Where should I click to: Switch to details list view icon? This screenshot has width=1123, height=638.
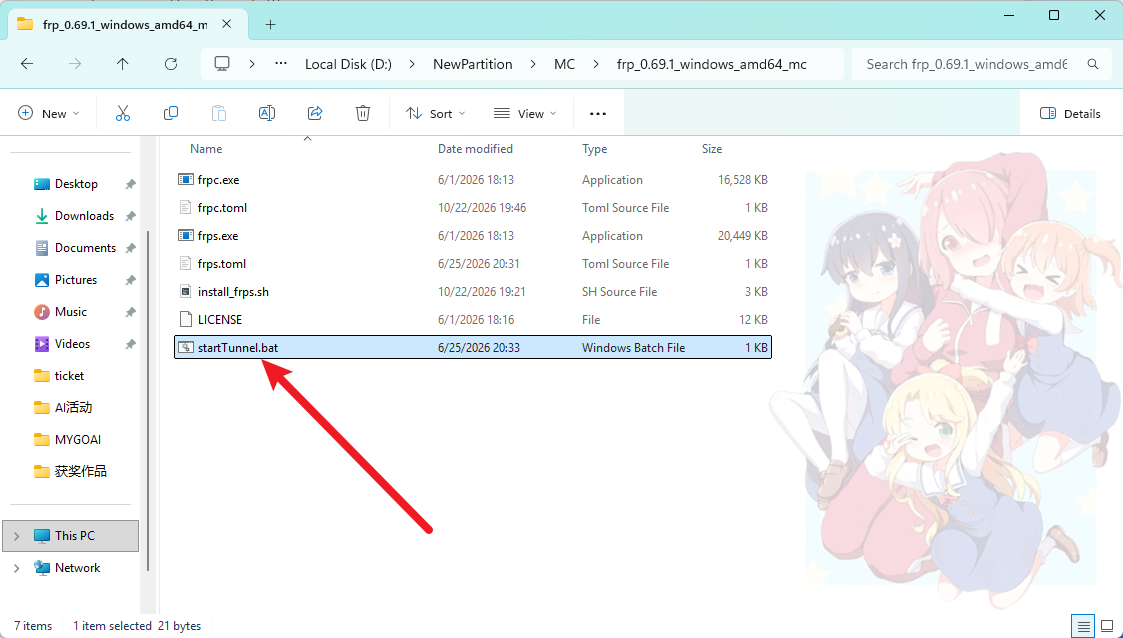coord(1084,625)
